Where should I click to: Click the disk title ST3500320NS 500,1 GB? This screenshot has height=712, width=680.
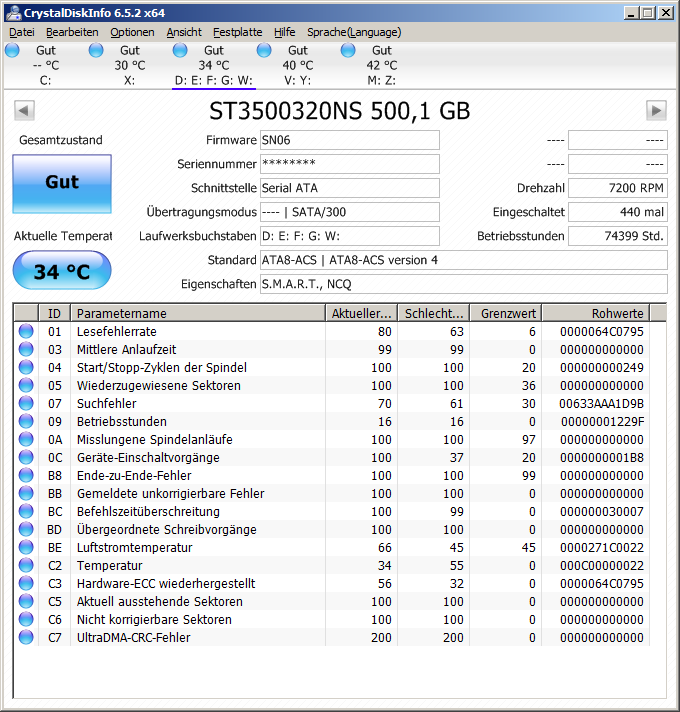pos(340,111)
